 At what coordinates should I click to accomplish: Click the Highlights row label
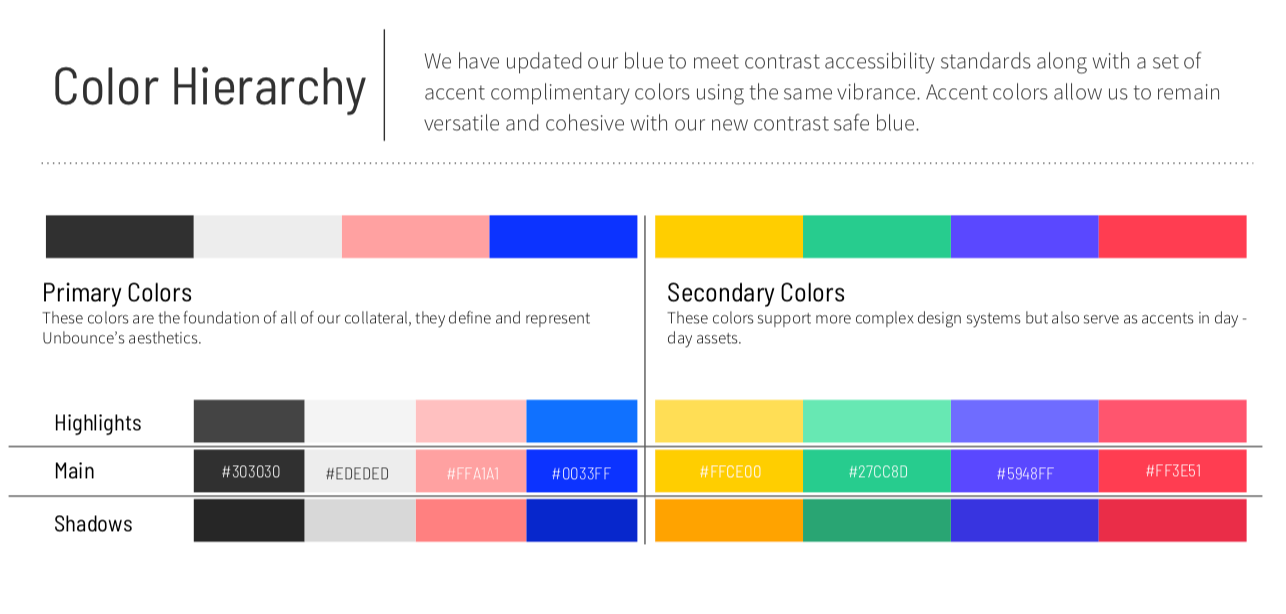[98, 423]
